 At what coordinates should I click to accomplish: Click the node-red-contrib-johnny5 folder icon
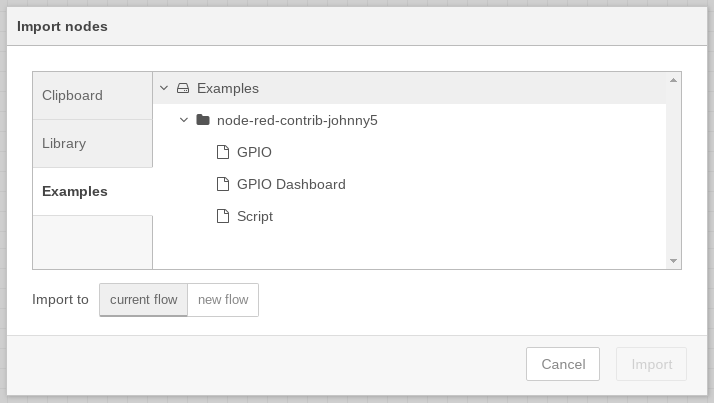click(x=203, y=120)
